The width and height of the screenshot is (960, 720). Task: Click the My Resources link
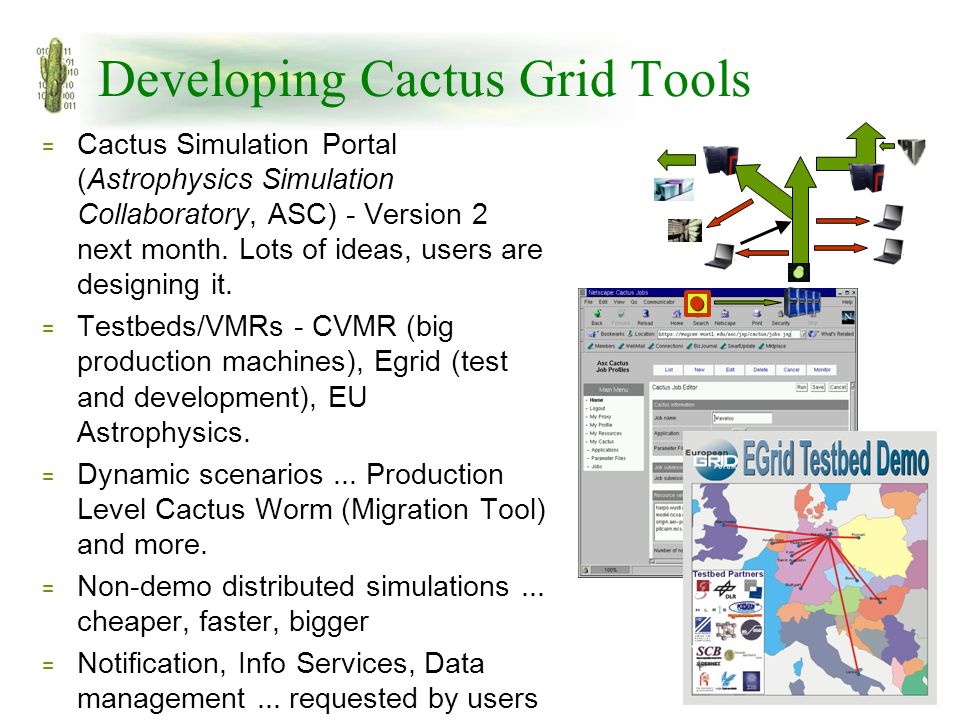605,433
